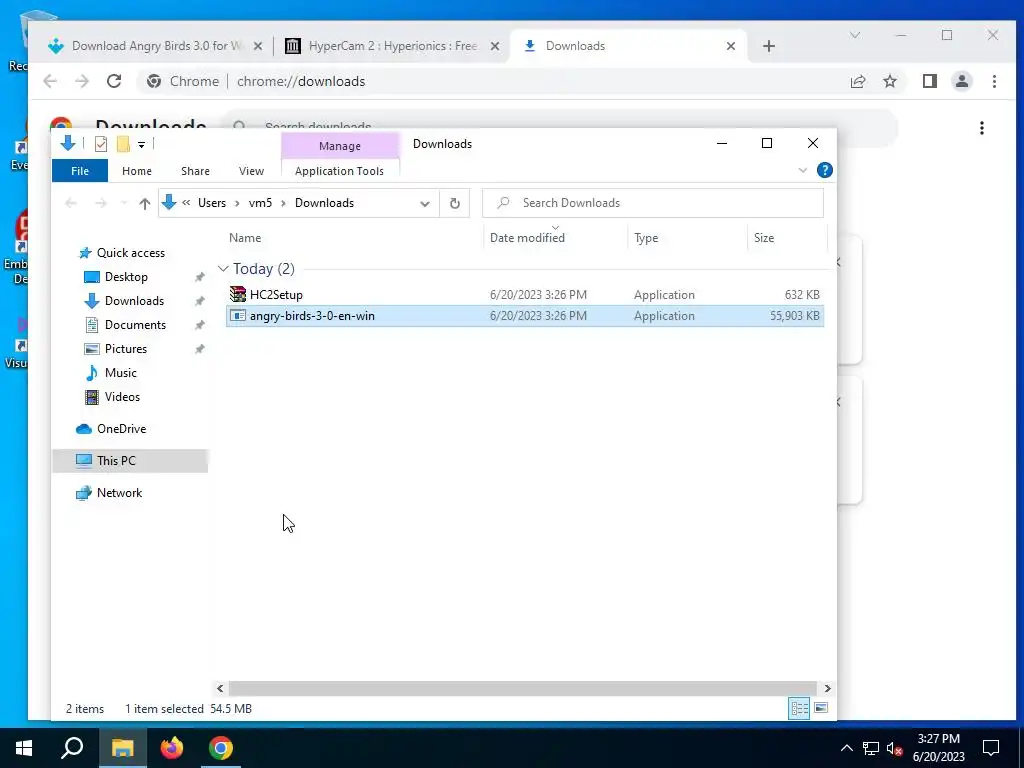Open Customize Quick Access Toolbar dropdown
Image resolution: width=1024 pixels, height=768 pixels.
(141, 144)
